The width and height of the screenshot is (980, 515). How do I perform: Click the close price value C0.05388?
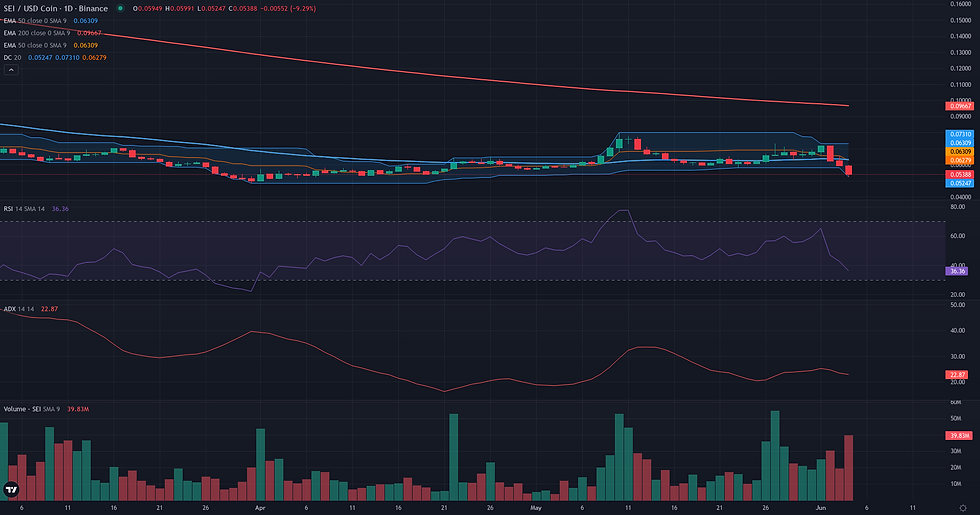pyautogui.click(x=243, y=9)
